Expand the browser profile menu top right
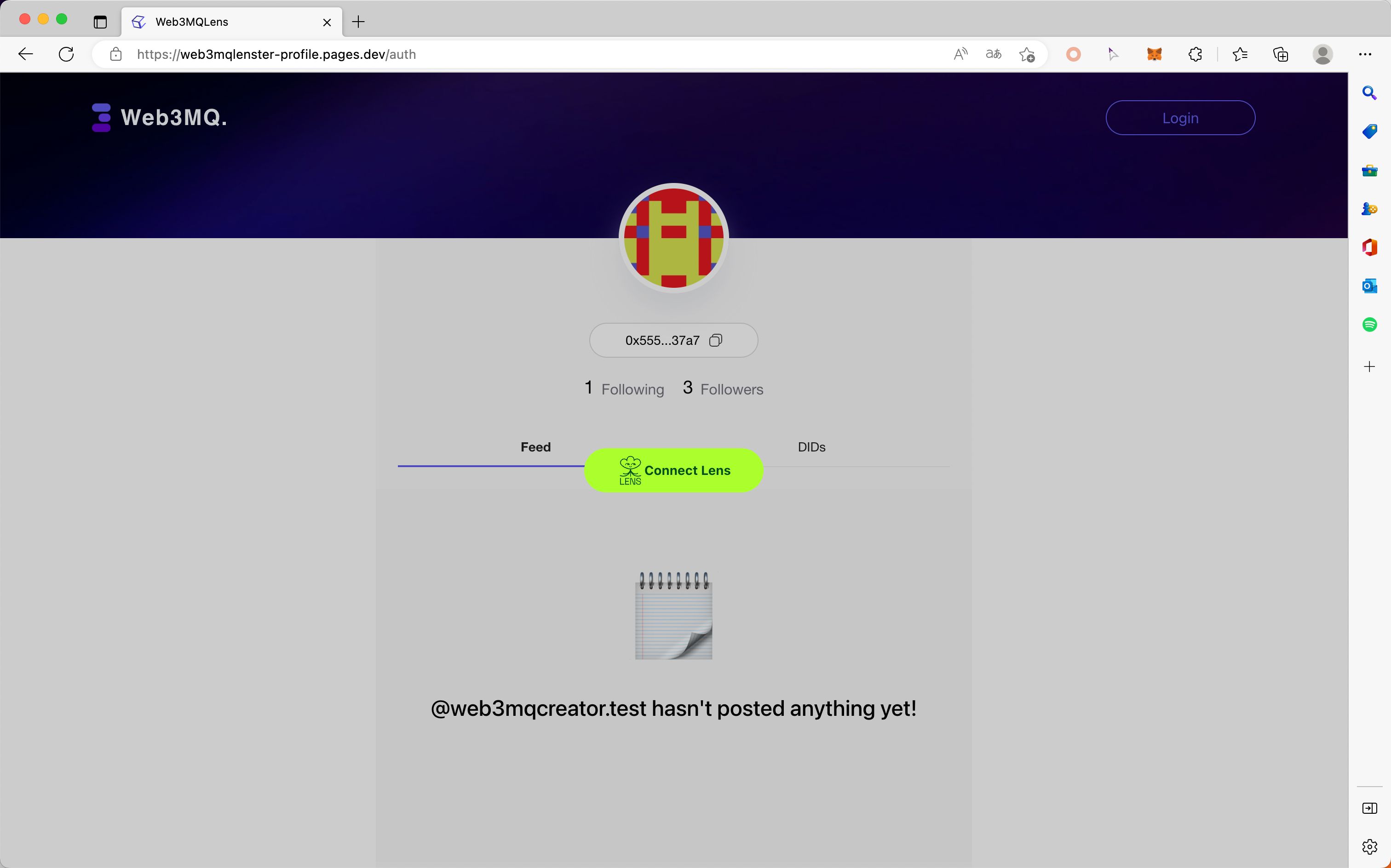 tap(1323, 54)
